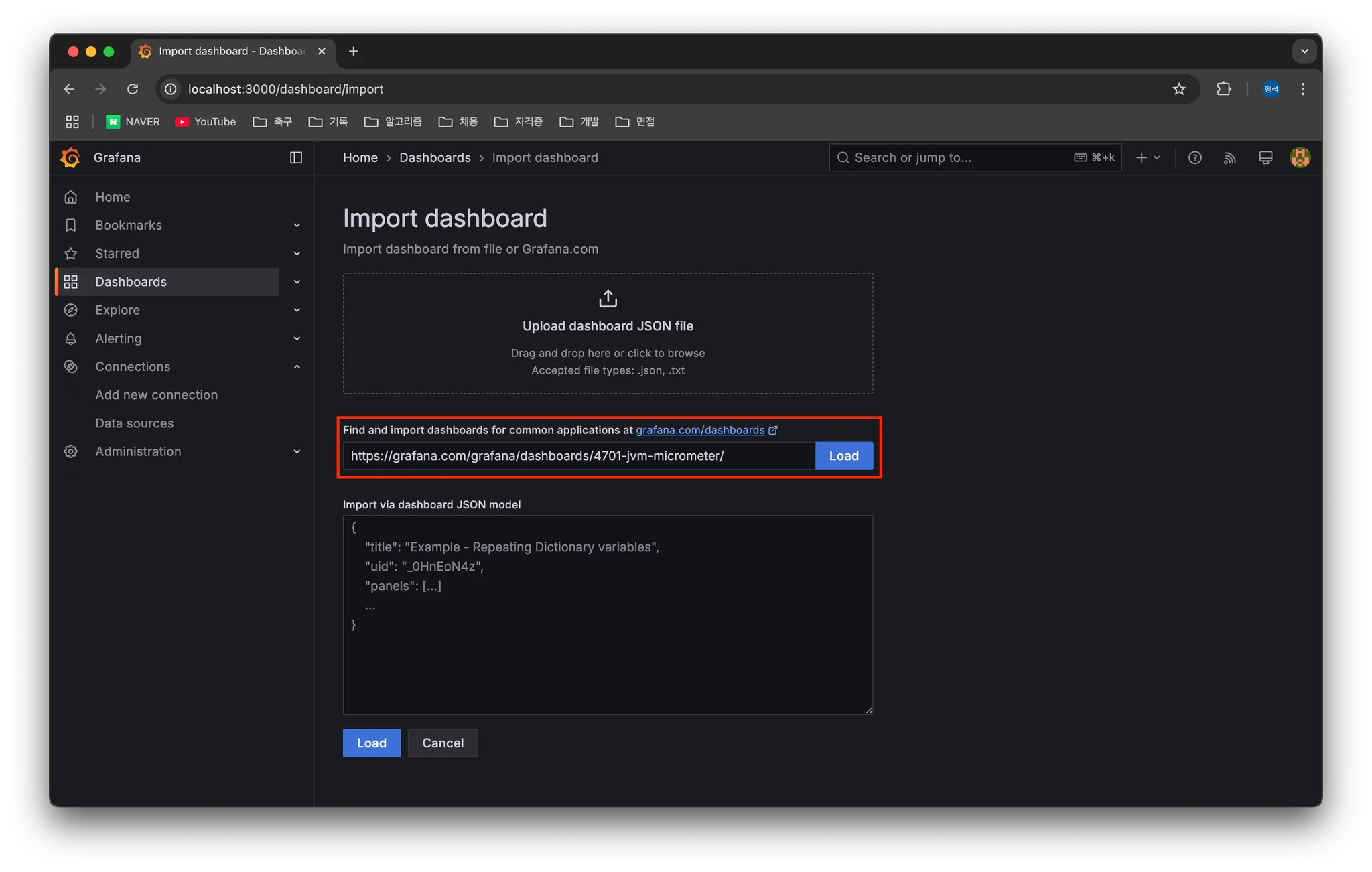Open Data sources menu item
1372x872 pixels.
pos(134,423)
